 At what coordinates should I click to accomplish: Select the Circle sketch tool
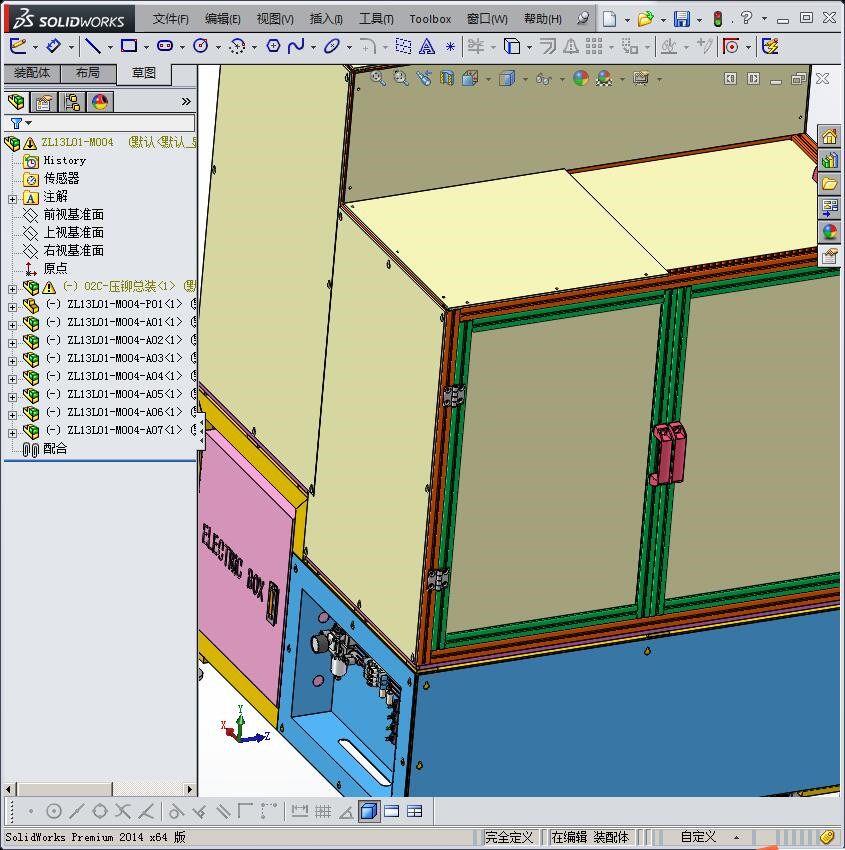tap(201, 46)
